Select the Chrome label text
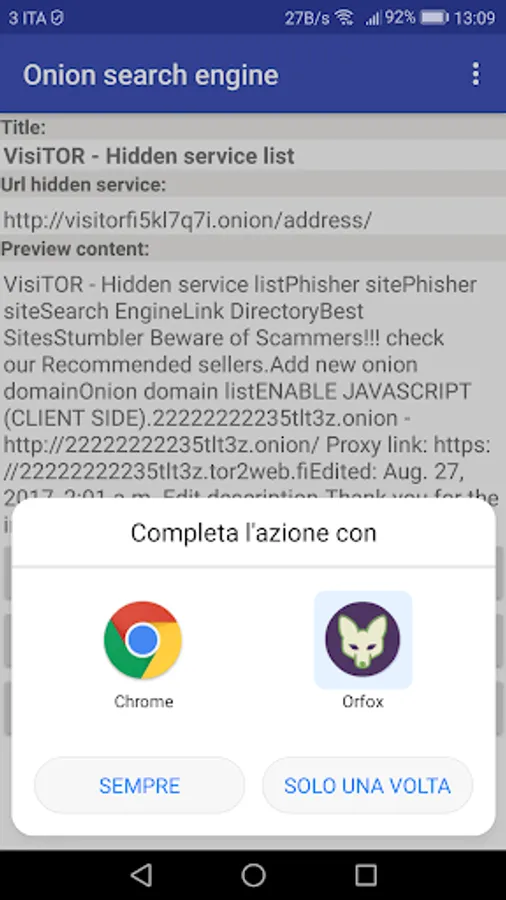Viewport: 506px width, 900px height. (x=143, y=701)
